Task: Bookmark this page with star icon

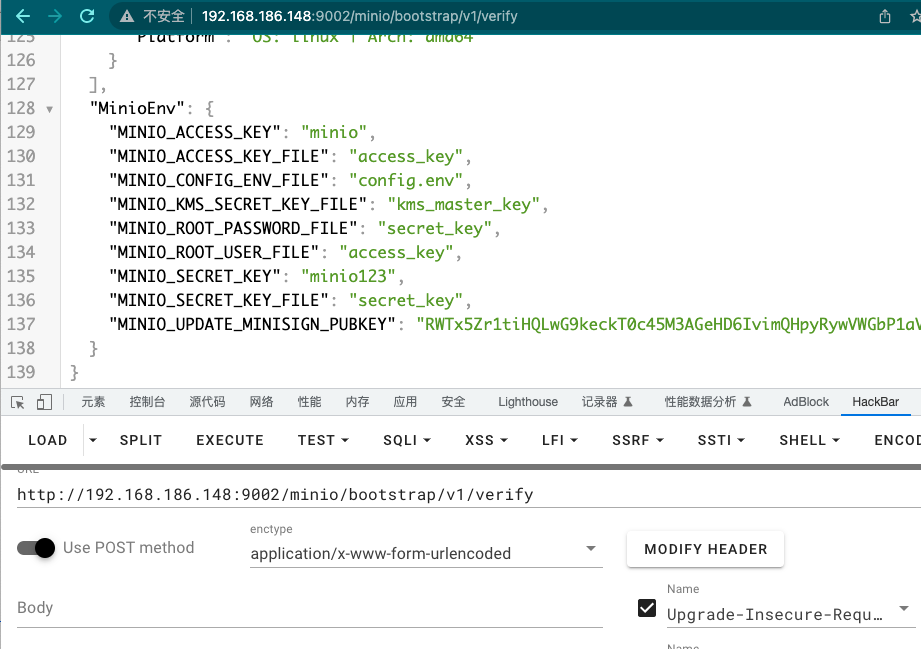Action: point(915,16)
